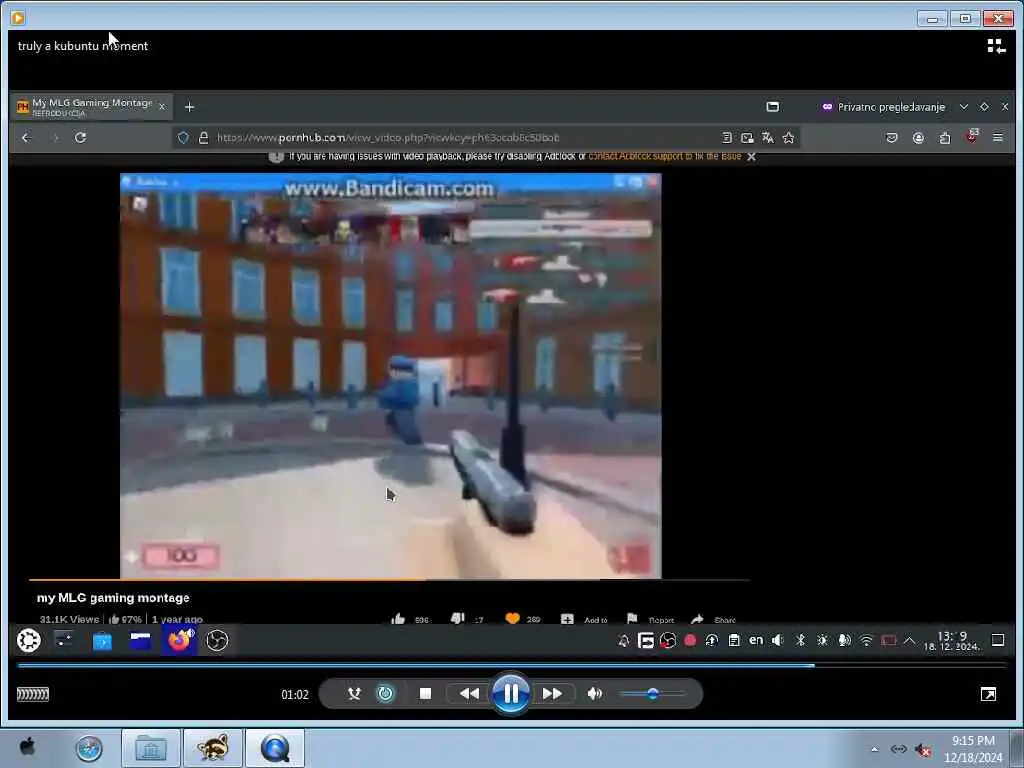This screenshot has width=1024, height=768.
Task: Open the KDE application launcher gear icon
Action: 28,641
